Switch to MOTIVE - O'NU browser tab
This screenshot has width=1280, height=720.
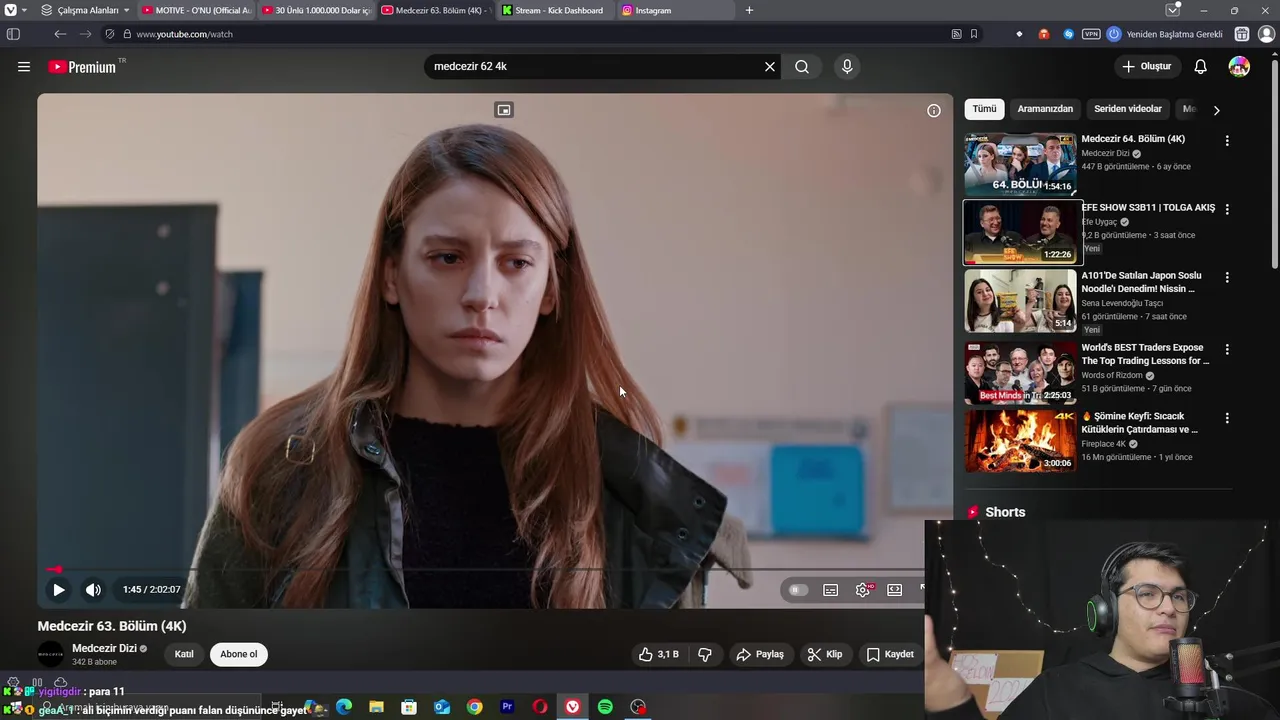(197, 10)
